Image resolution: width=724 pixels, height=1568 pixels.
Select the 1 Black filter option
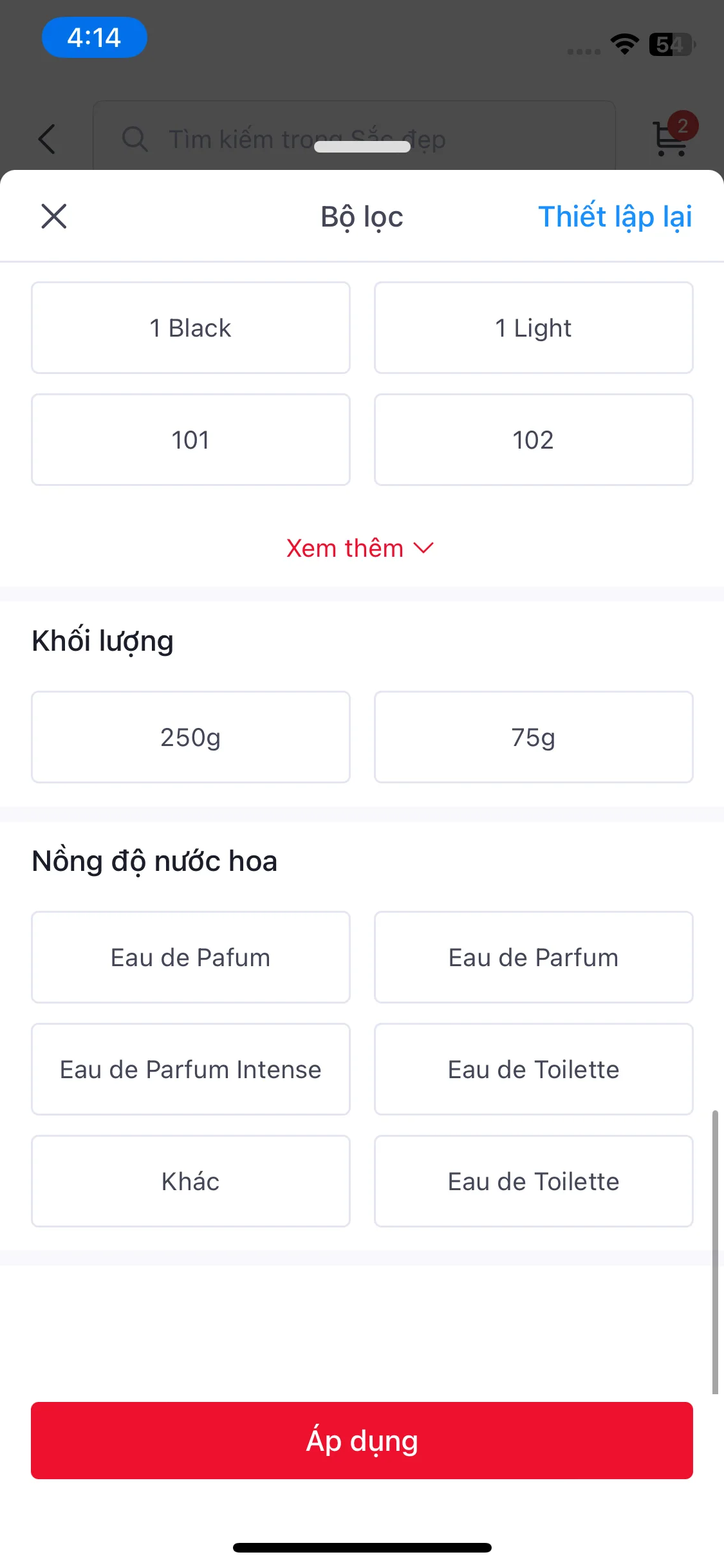tap(190, 328)
